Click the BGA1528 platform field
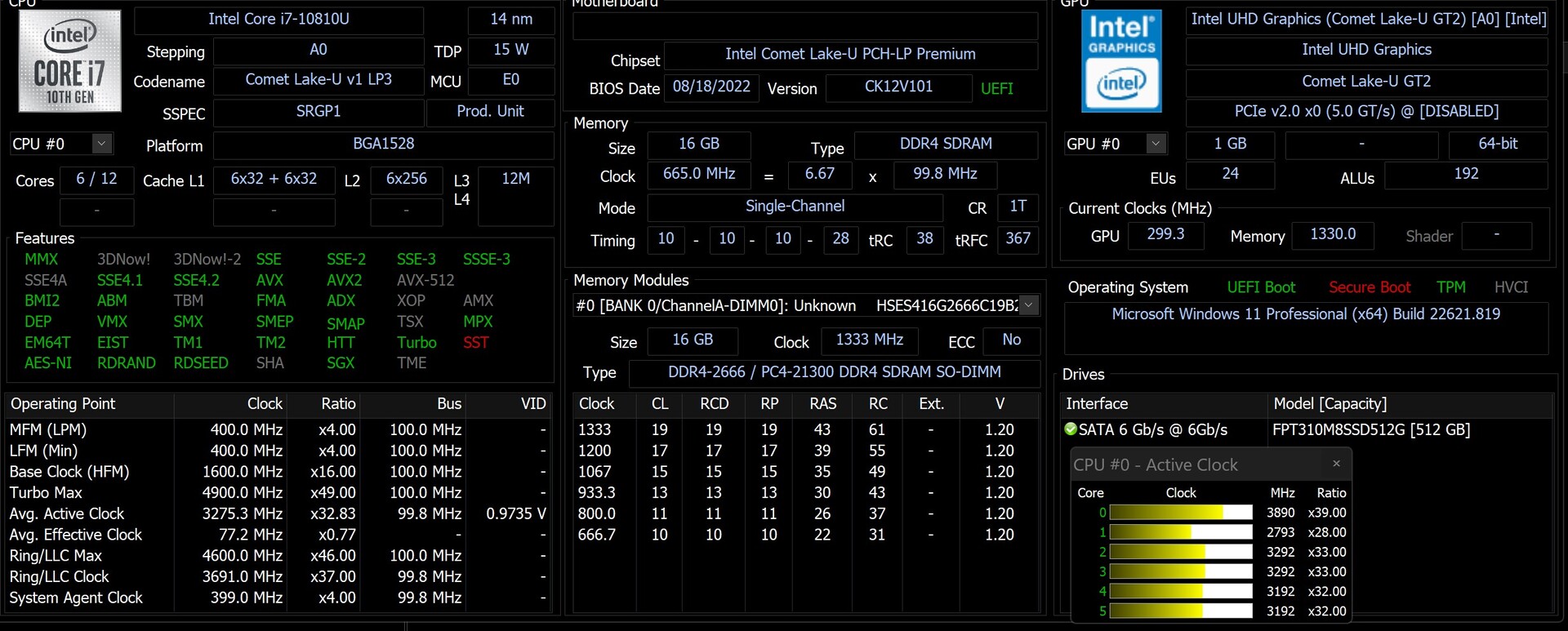The height and width of the screenshot is (631, 1568). [384, 144]
